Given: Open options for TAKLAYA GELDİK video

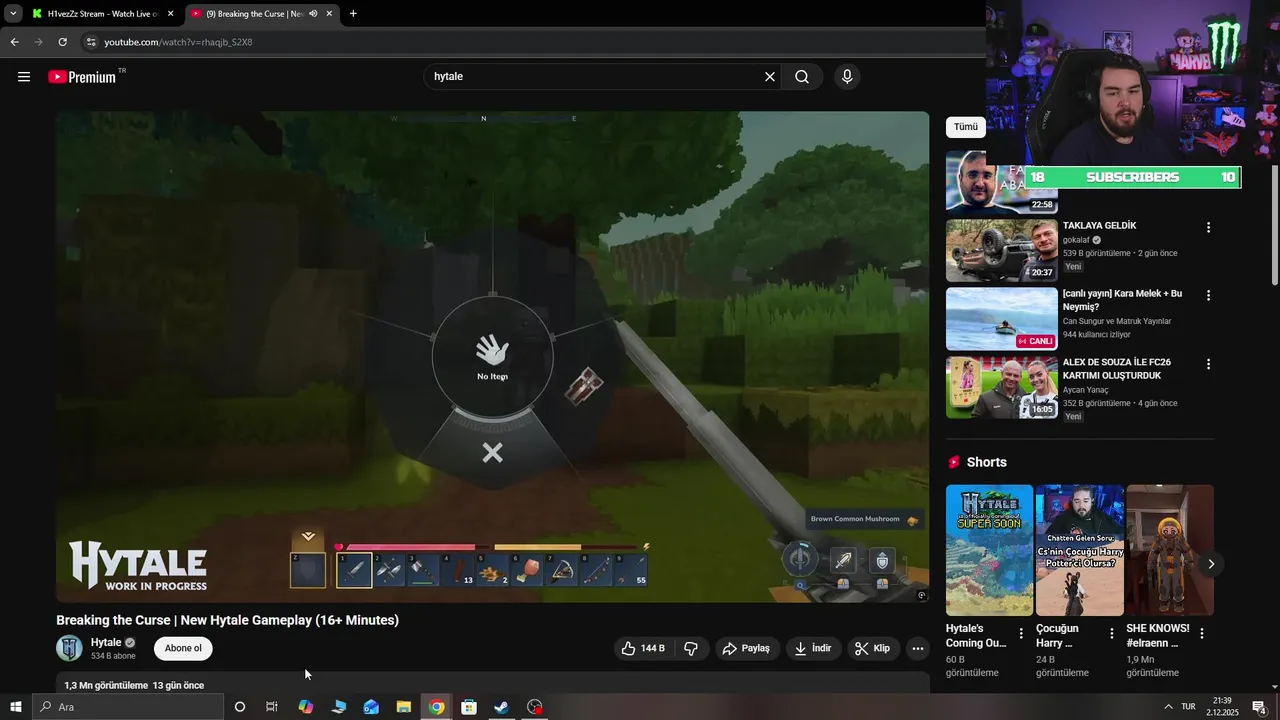Looking at the screenshot, I should pyautogui.click(x=1208, y=228).
